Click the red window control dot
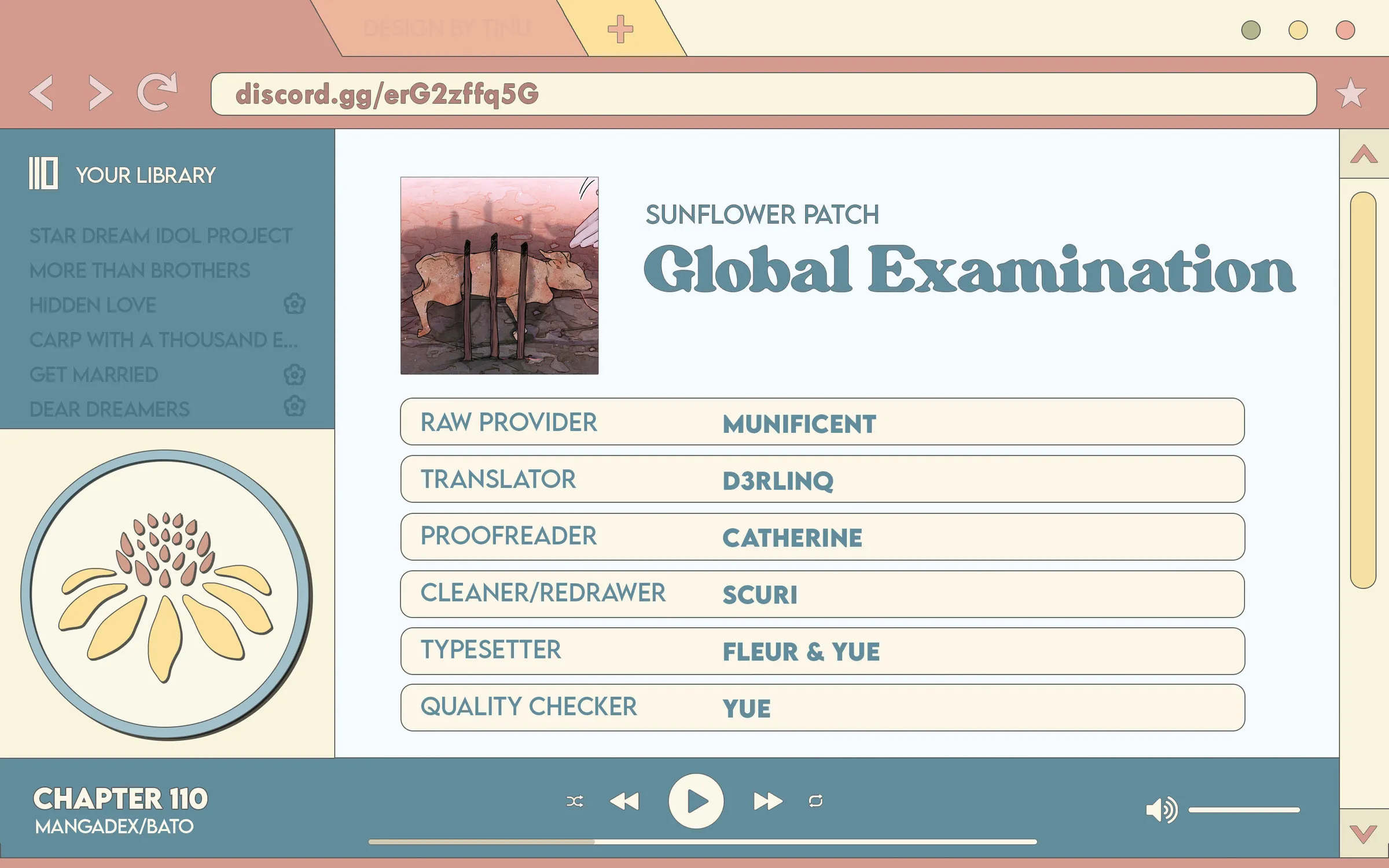The height and width of the screenshot is (868, 1389). (1345, 30)
